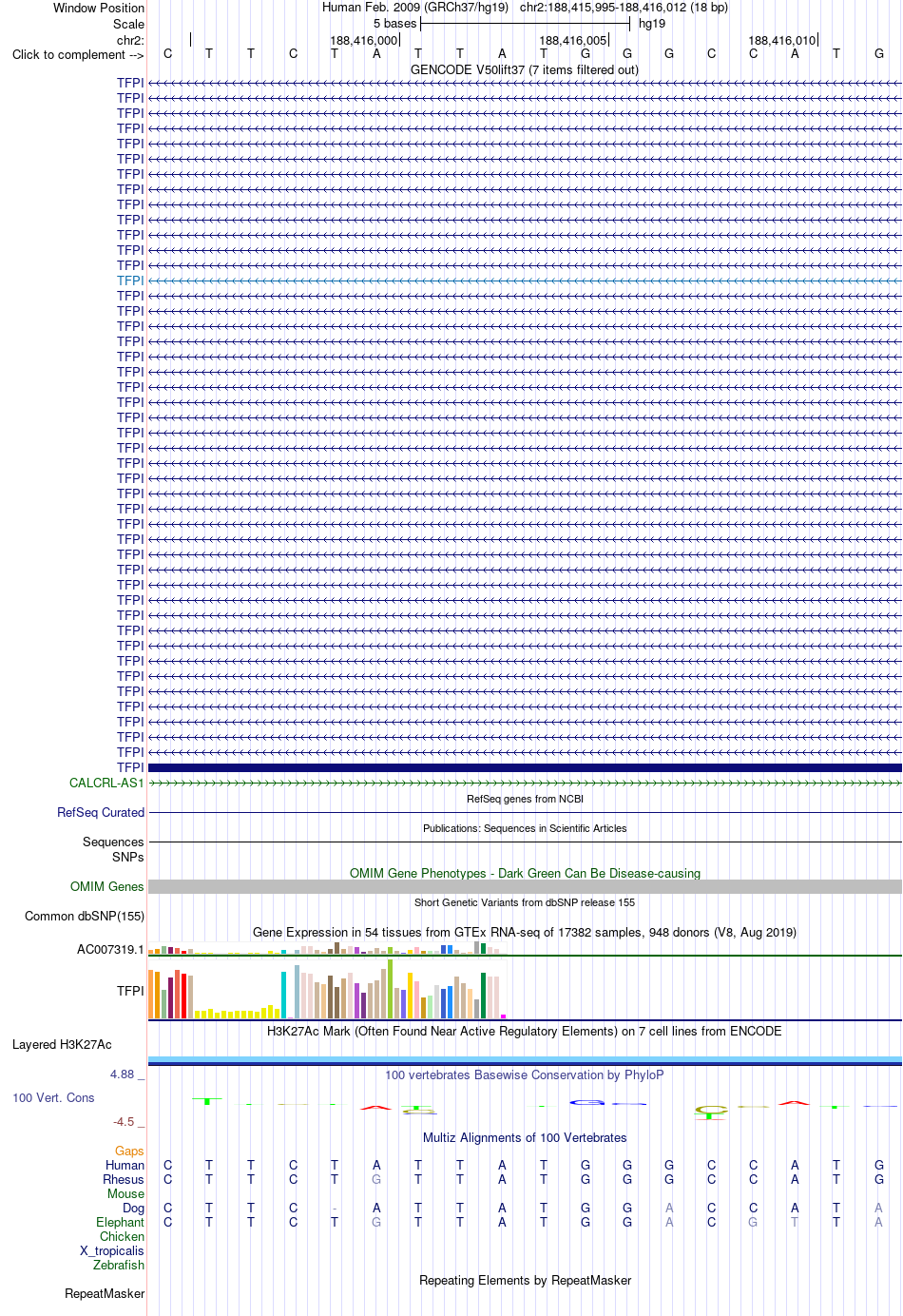Click the Window Position label

pos(99,8)
